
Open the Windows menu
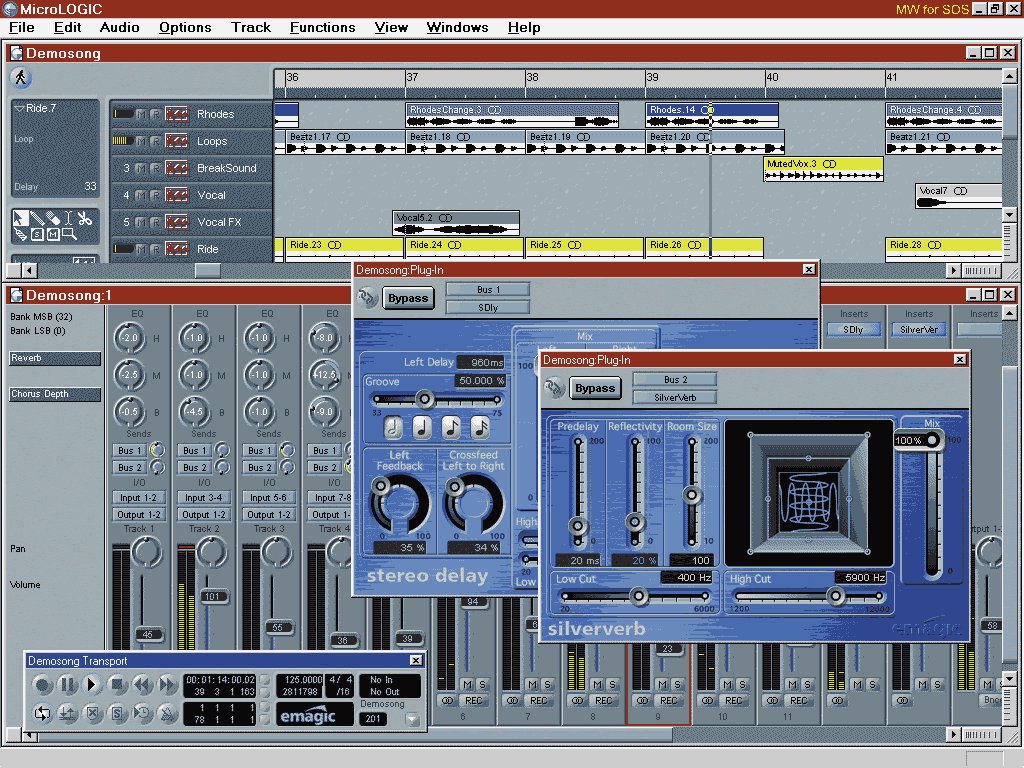[x=457, y=27]
